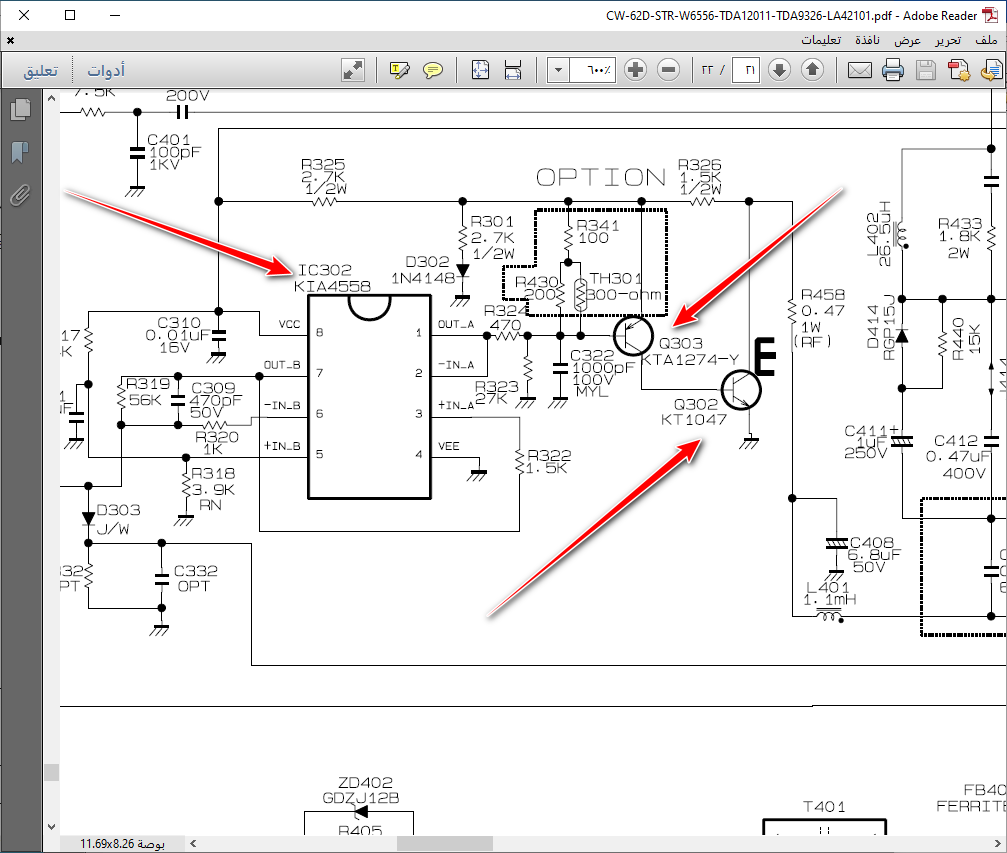This screenshot has height=853, width=1007.
Task: Go to next page down arrow
Action: [x=780, y=70]
